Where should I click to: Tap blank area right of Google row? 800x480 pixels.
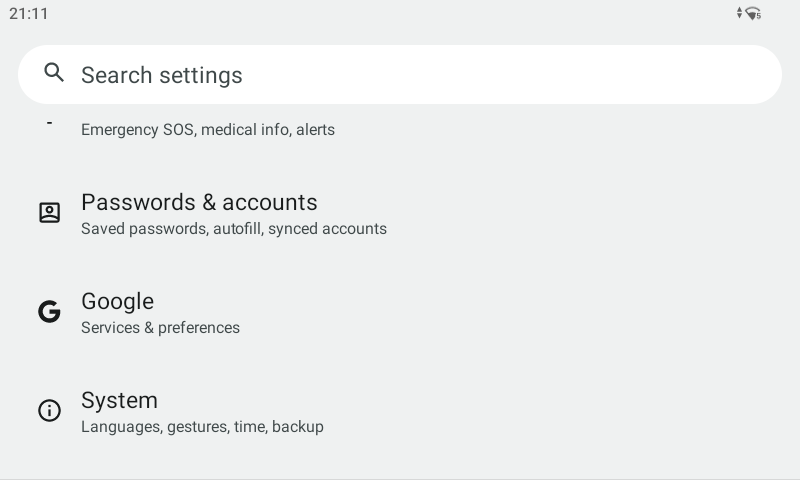600,312
